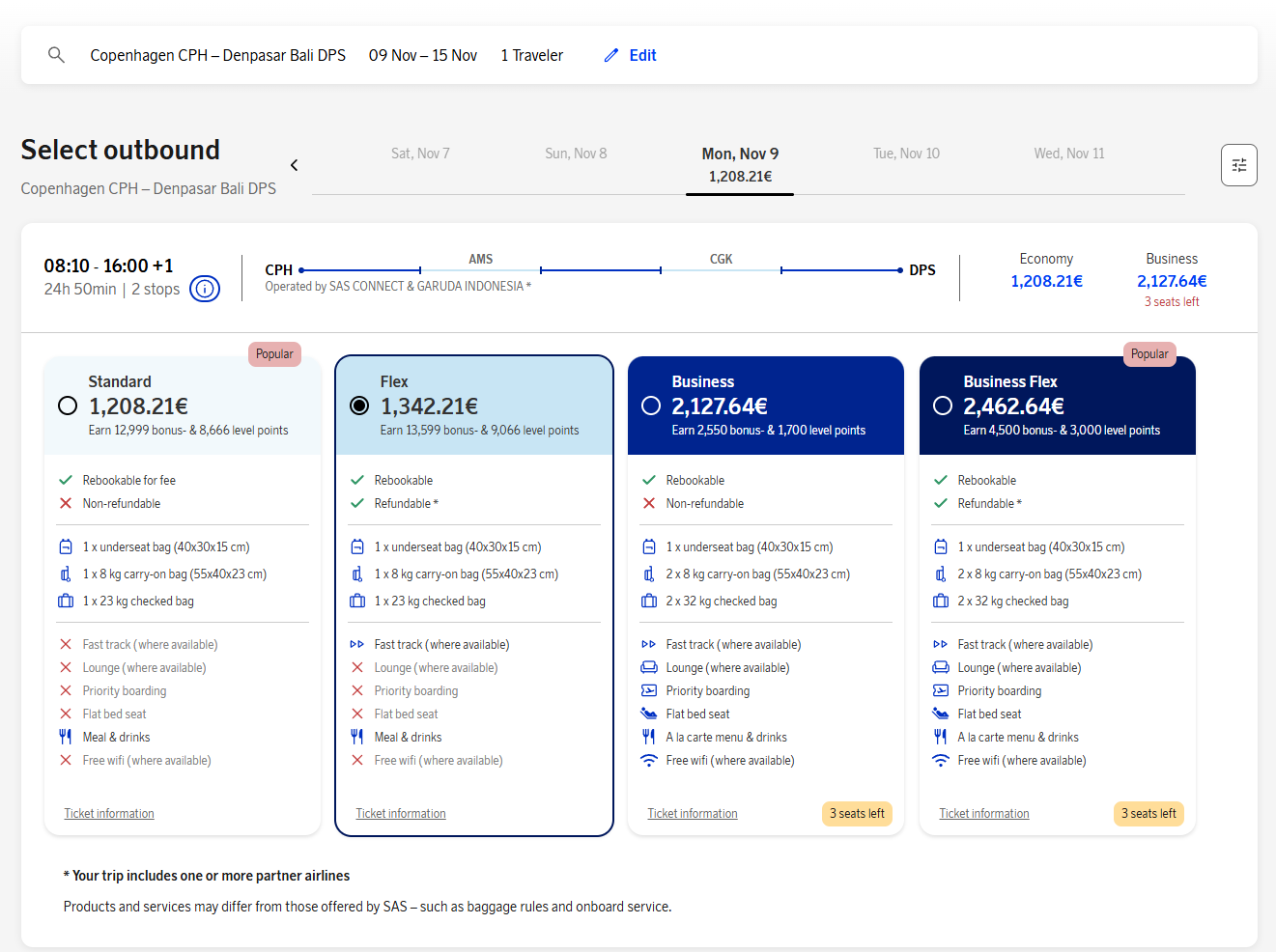Click Flex Meal & drinks cutlery icon

(x=357, y=737)
